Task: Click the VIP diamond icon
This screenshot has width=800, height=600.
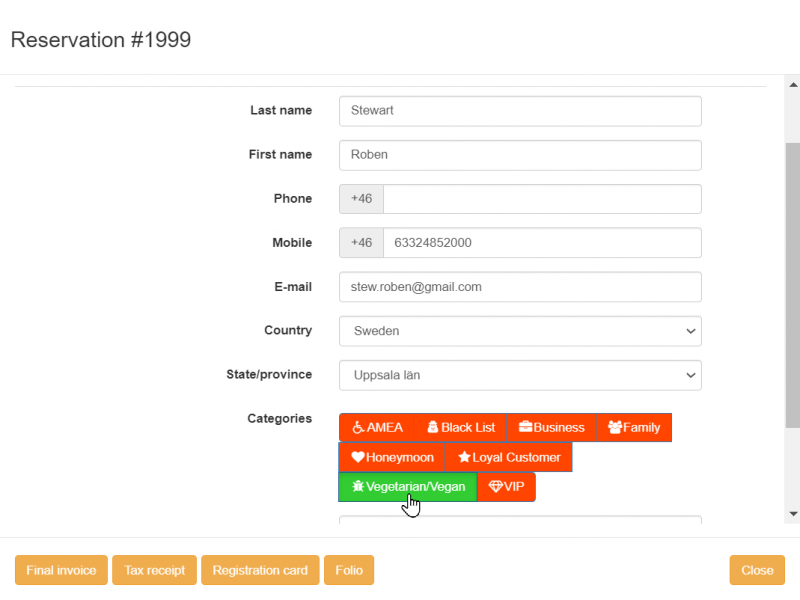Action: (x=495, y=487)
